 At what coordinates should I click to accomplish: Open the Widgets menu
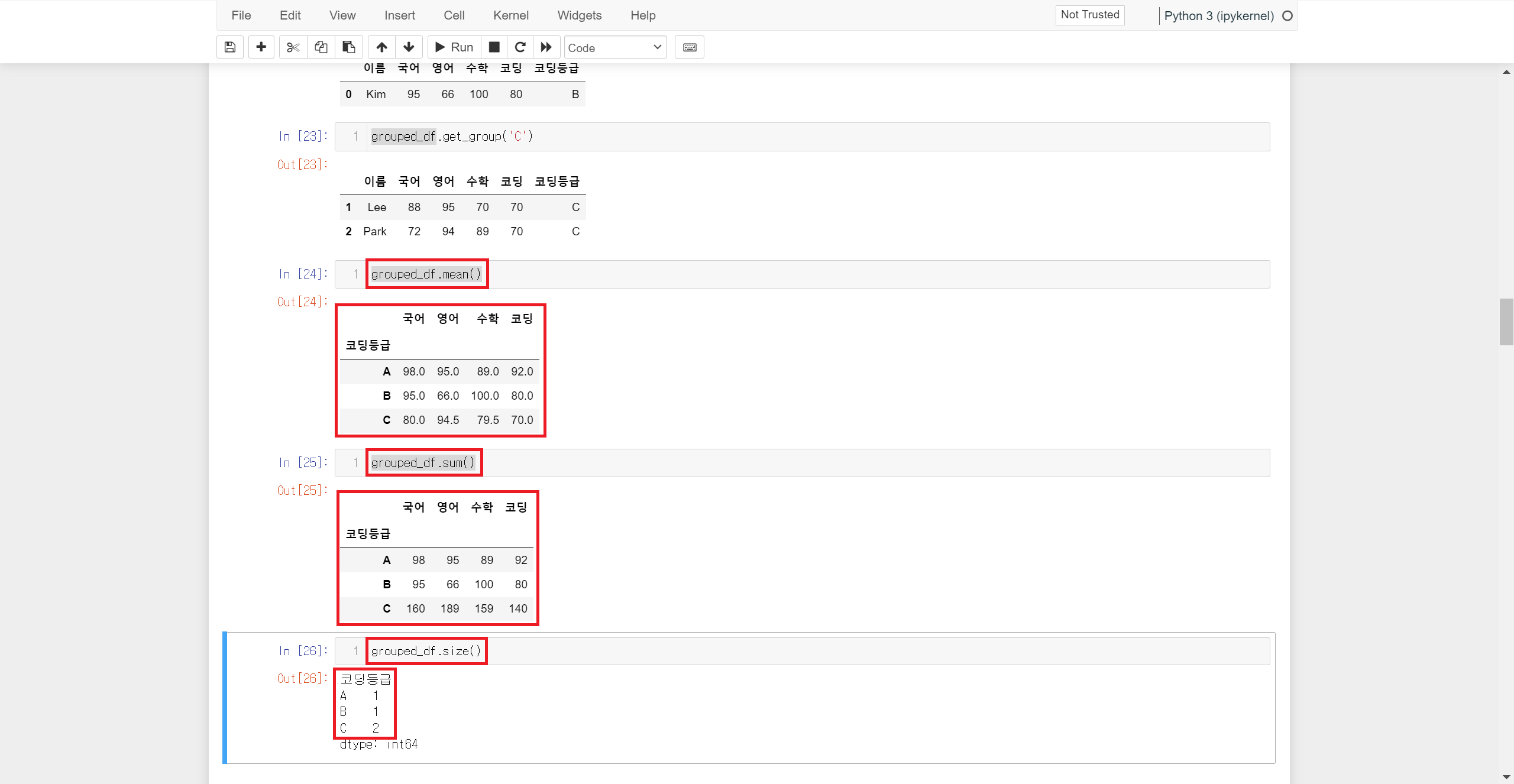pos(579,15)
